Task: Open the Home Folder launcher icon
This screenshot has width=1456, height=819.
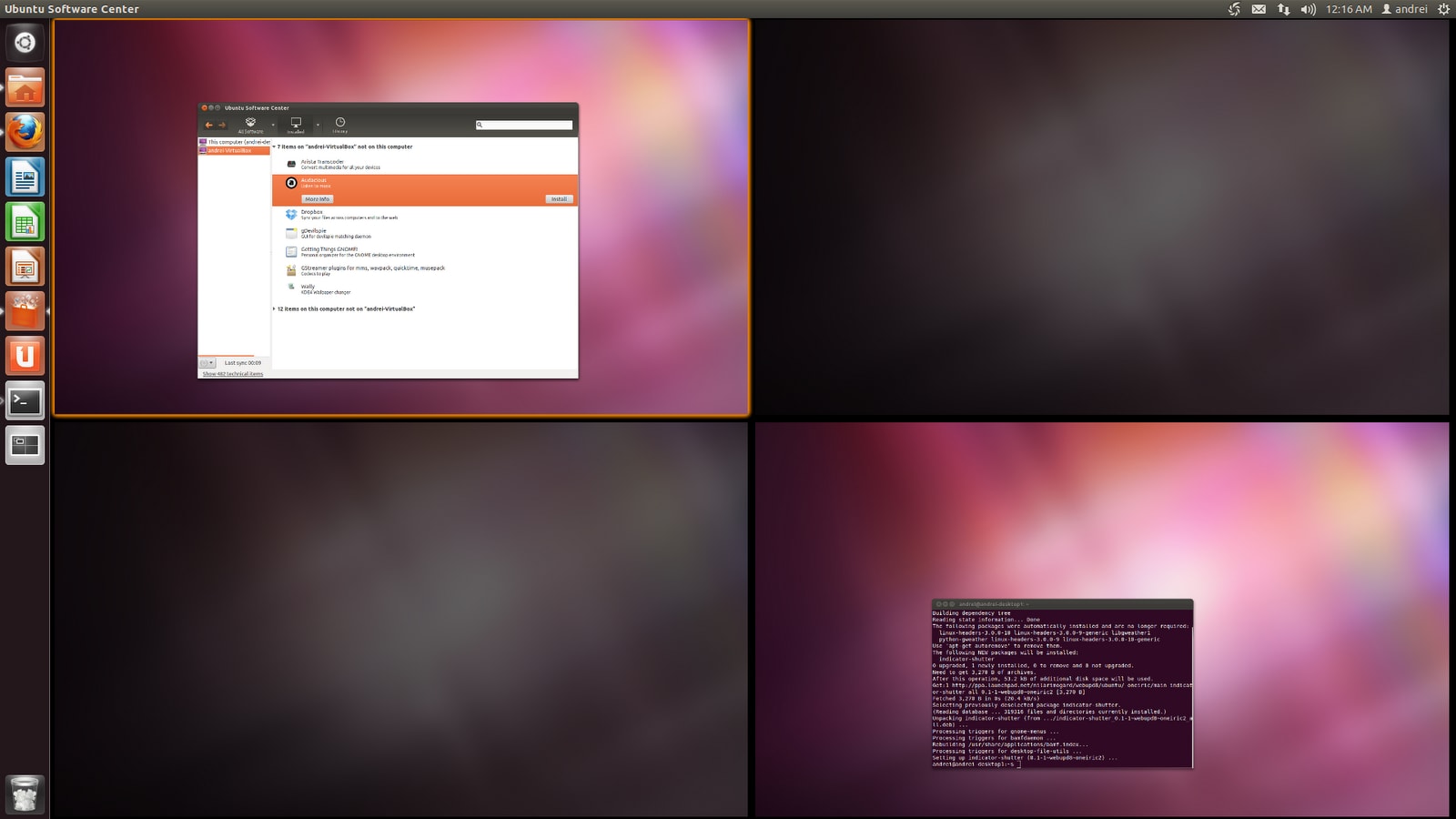Action: click(25, 87)
